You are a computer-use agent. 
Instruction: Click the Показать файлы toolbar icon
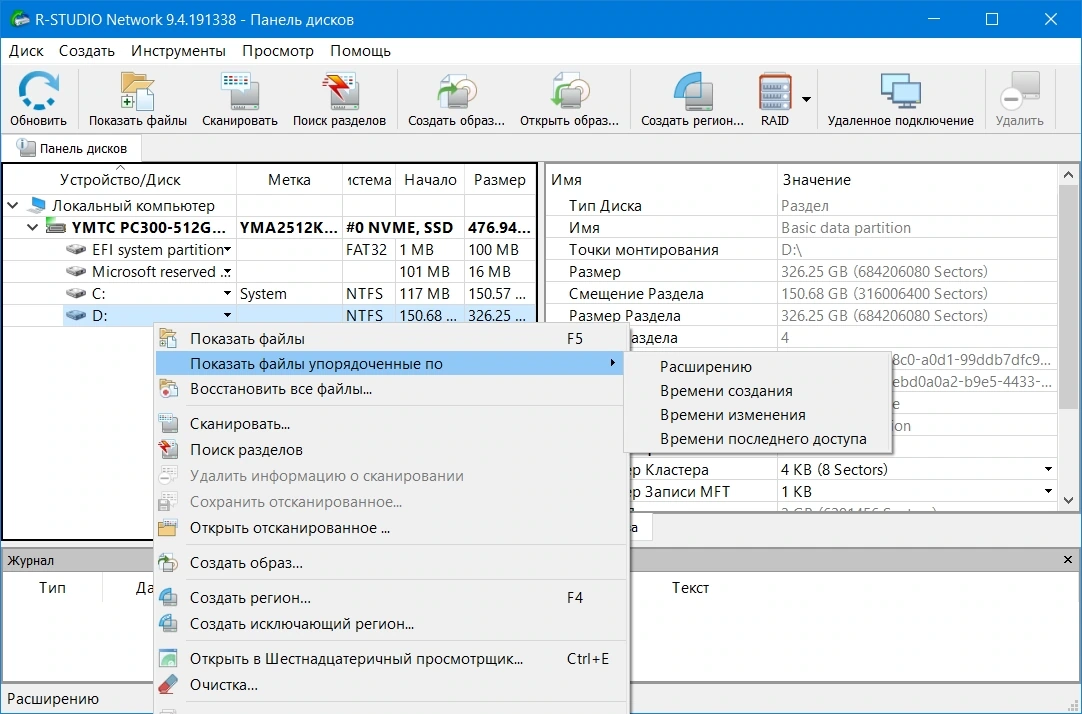137,91
